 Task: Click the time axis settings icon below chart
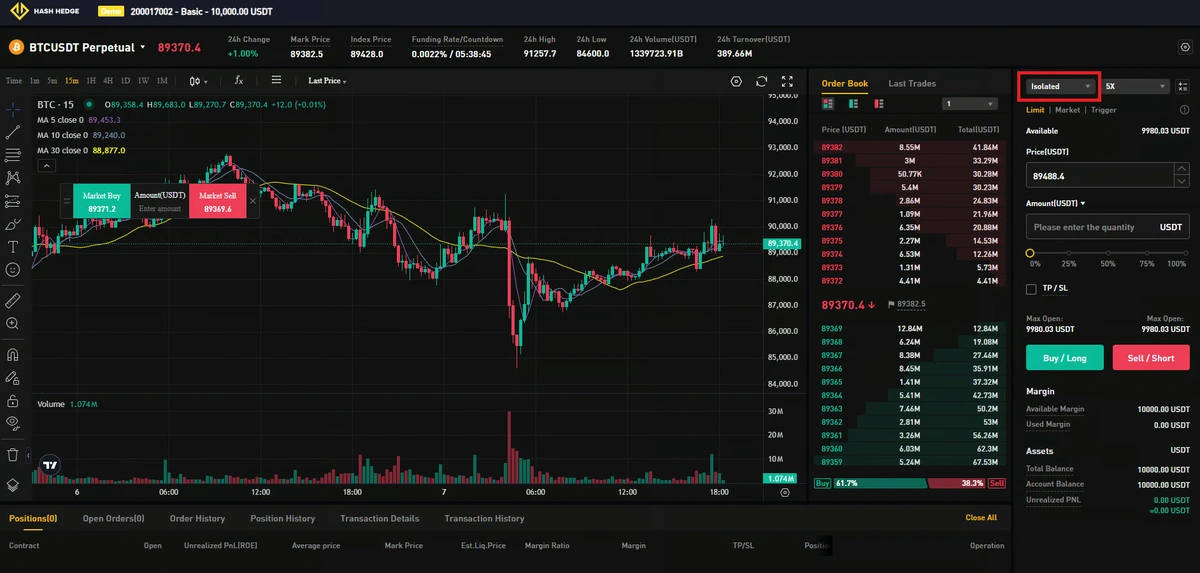(x=784, y=492)
